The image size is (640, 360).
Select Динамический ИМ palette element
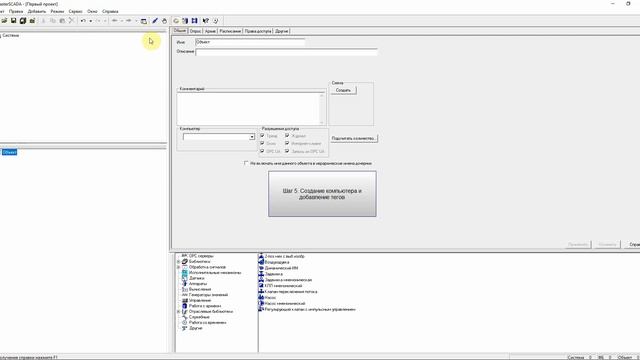(281, 268)
